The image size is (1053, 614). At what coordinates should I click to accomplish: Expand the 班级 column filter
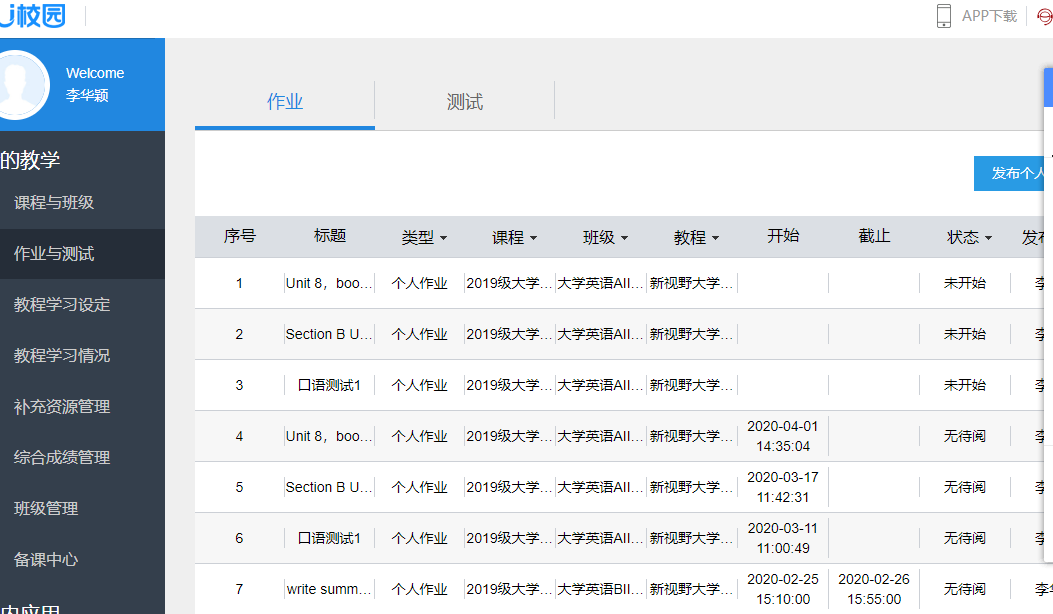pos(605,238)
